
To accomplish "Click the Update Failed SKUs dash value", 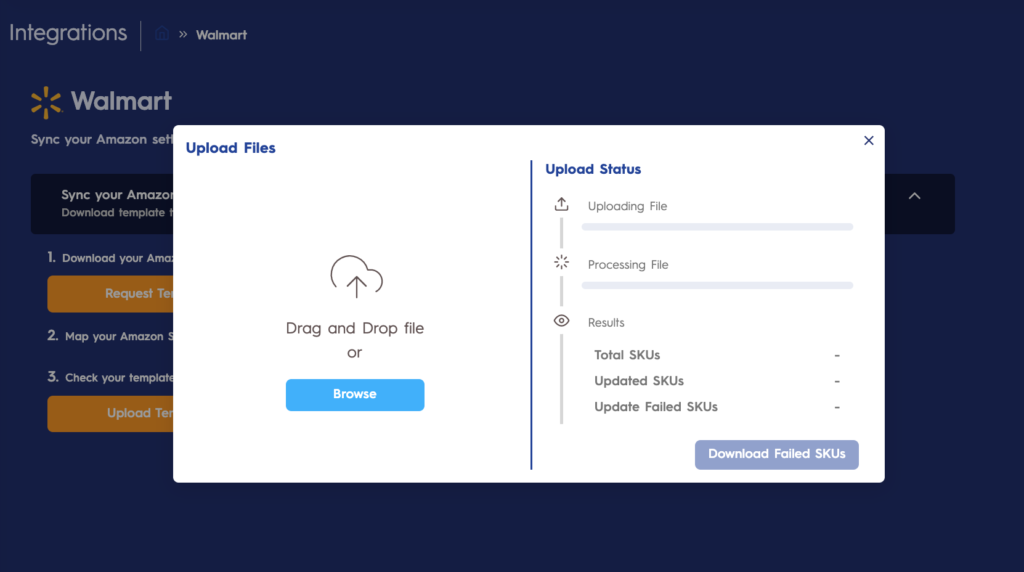I will click(837, 407).
